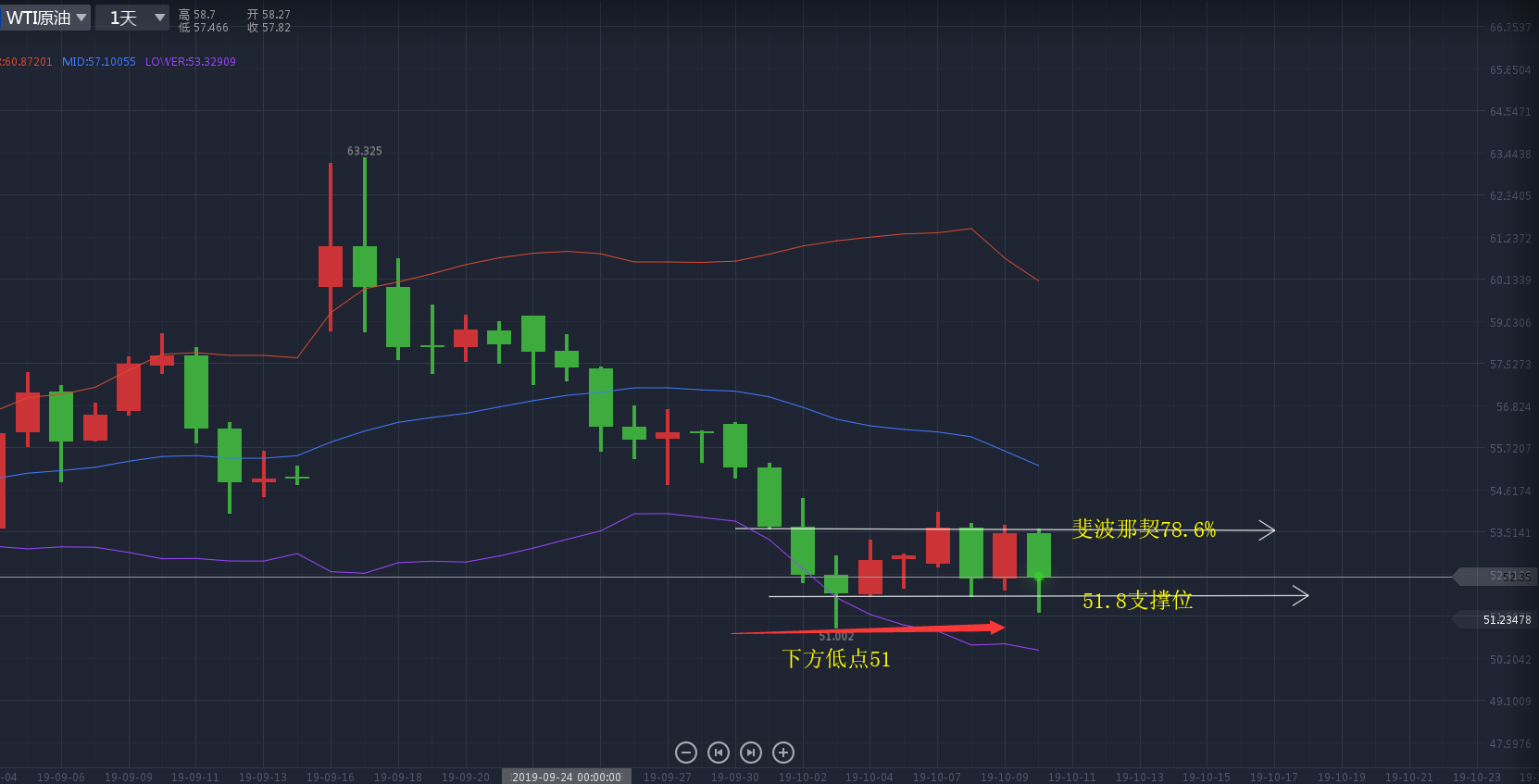1539x784 pixels.
Task: Click the 19-09-09 date axis label
Action: tap(129, 778)
